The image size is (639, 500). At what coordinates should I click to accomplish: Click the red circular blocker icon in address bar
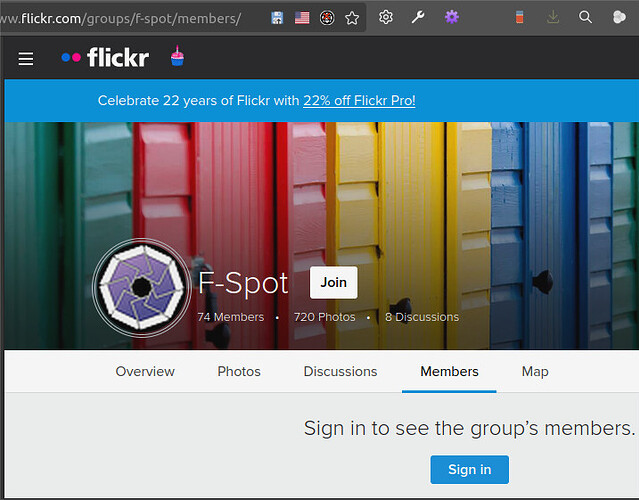[x=327, y=18]
